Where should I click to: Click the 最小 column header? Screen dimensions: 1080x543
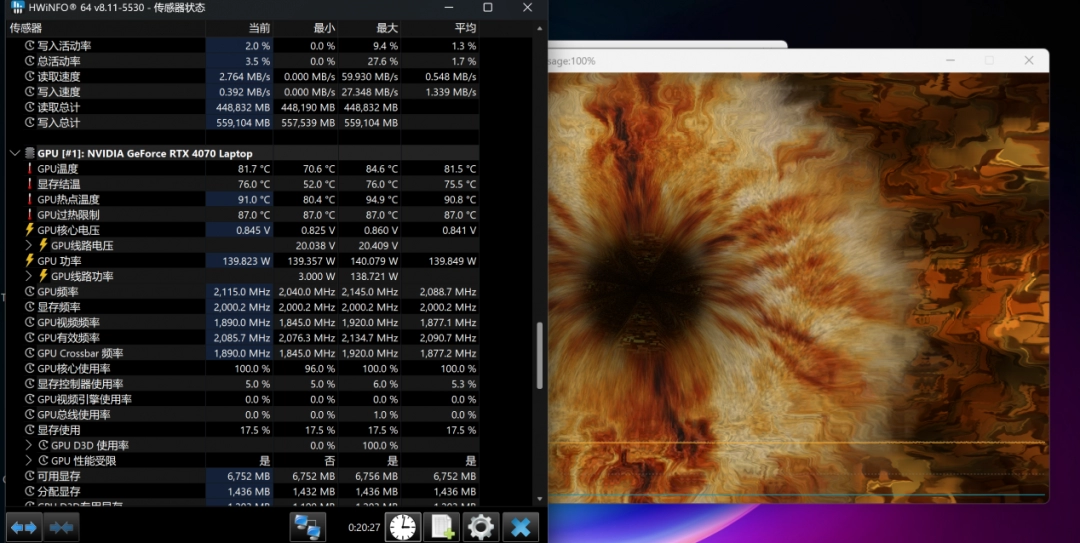tap(306, 28)
